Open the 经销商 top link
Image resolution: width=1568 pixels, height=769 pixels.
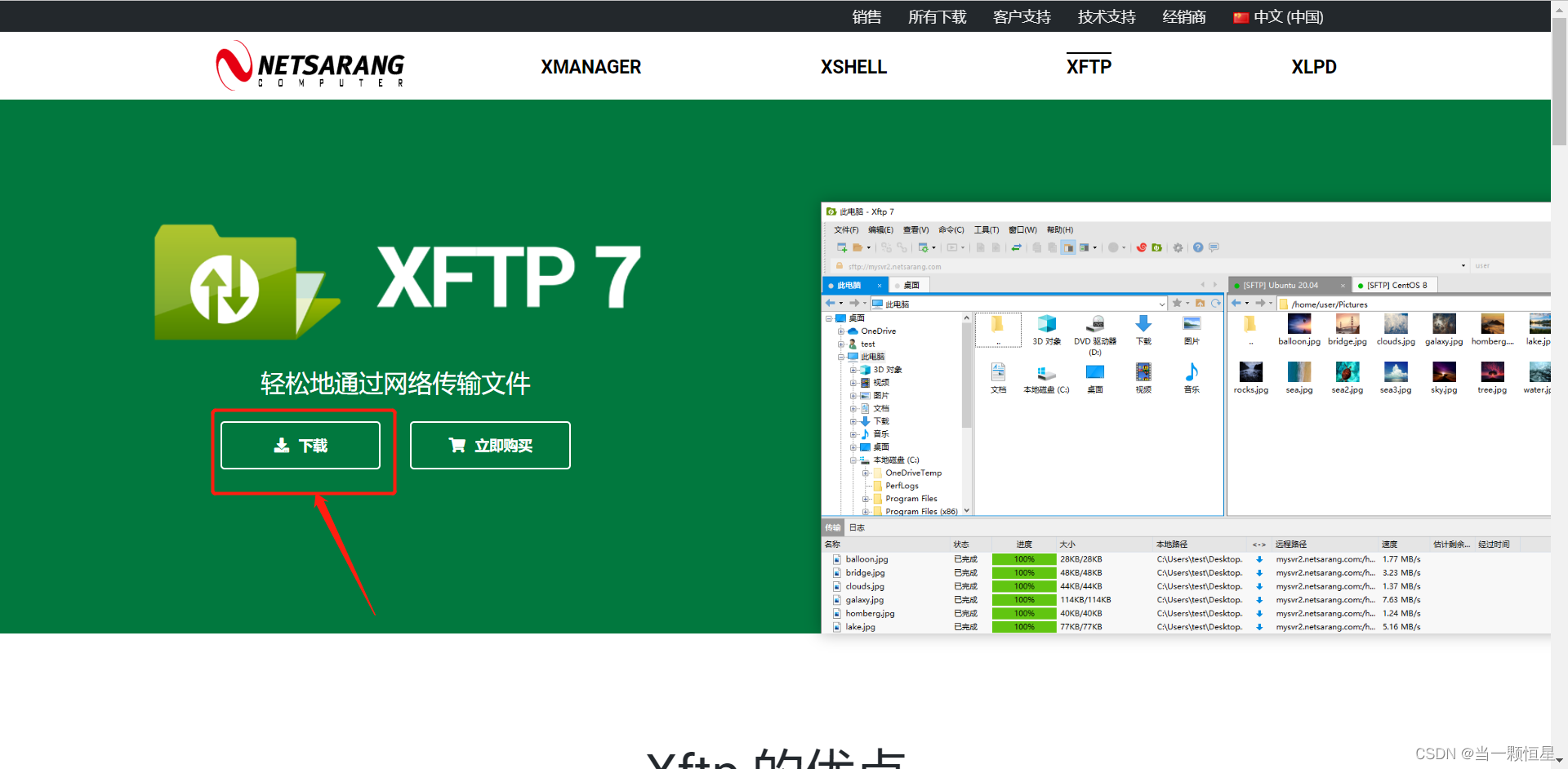click(1184, 16)
